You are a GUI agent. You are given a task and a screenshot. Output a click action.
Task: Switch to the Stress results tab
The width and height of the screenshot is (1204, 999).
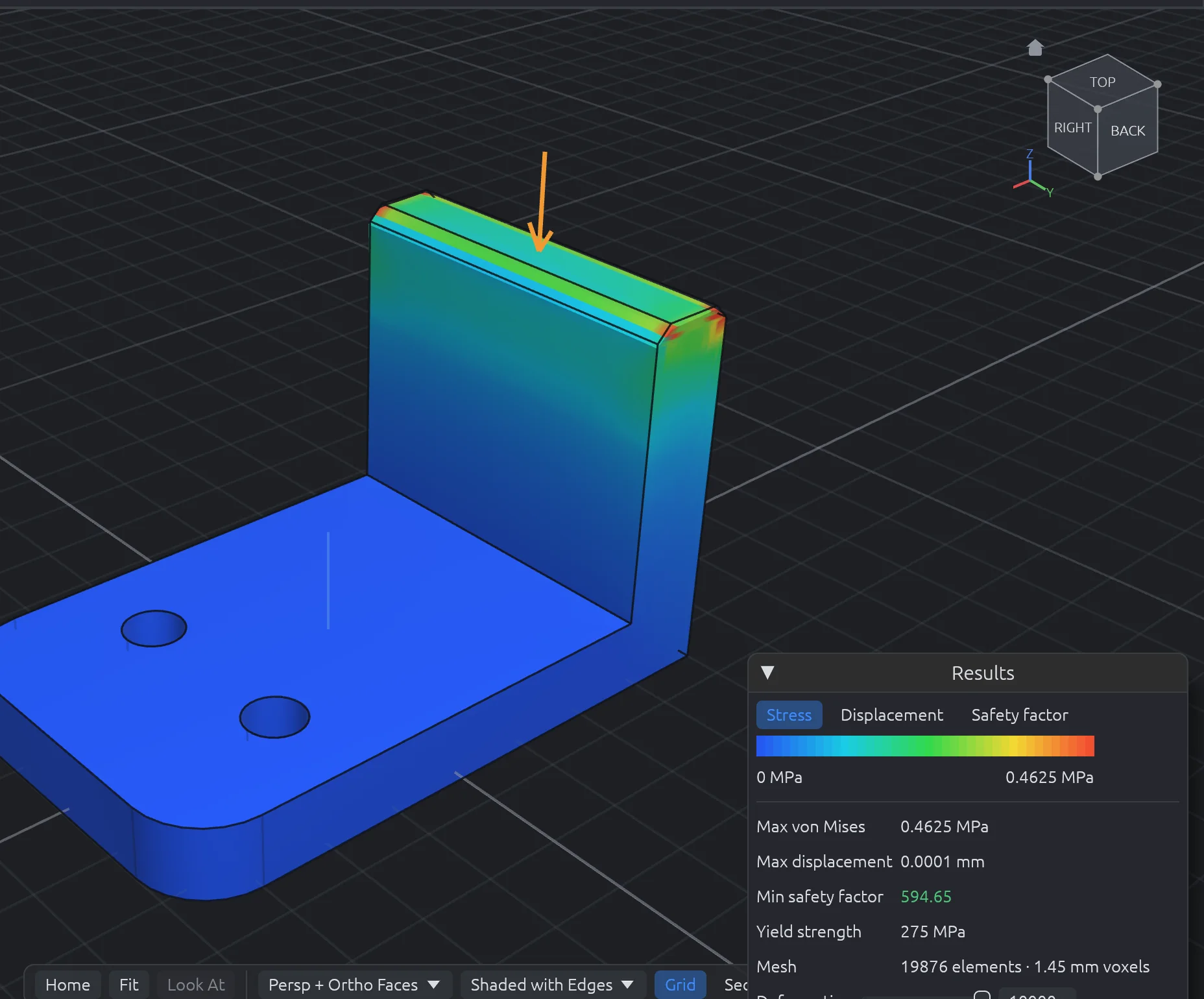tap(789, 715)
